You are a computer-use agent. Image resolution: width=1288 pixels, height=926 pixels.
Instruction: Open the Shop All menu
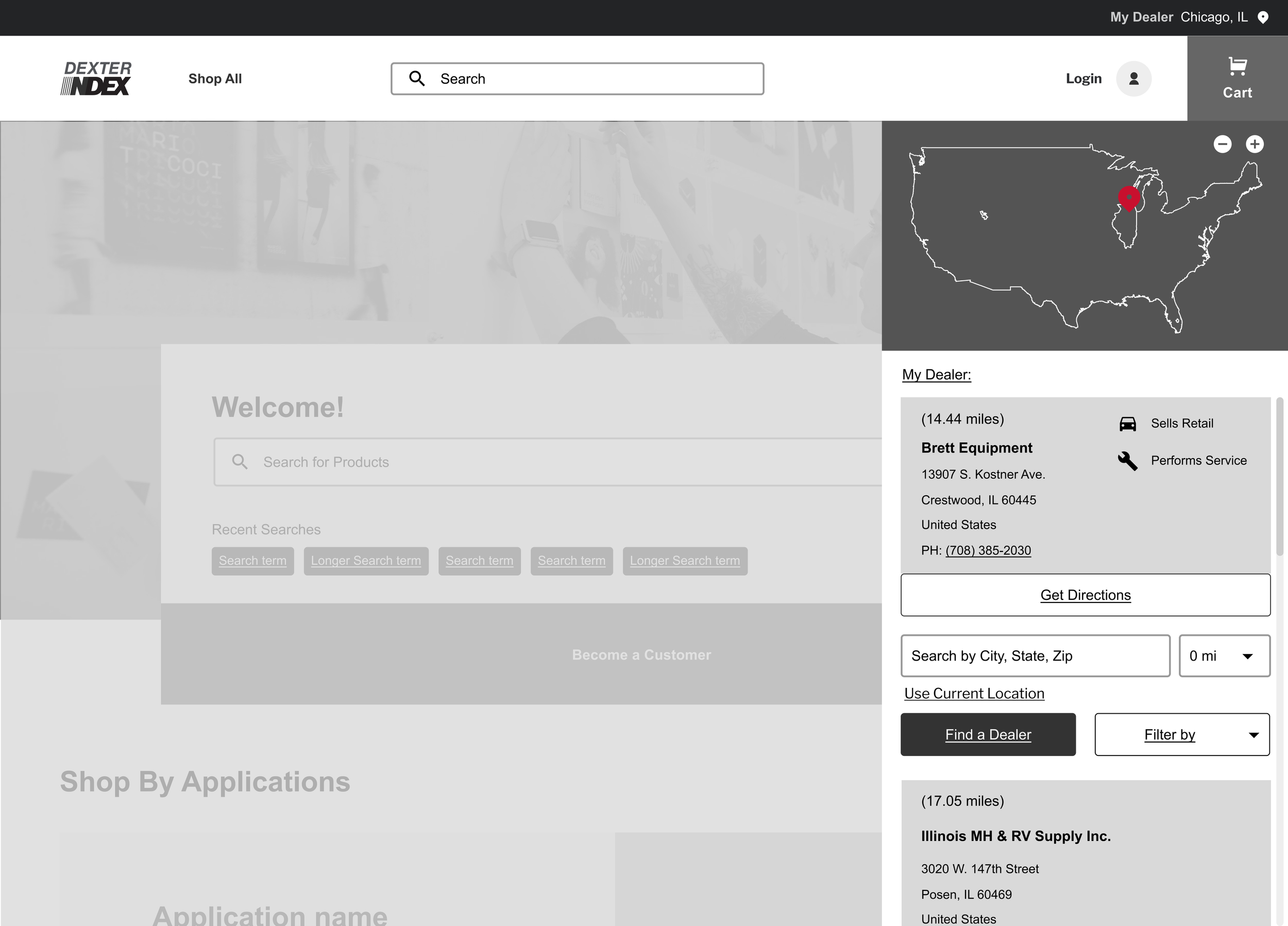[215, 79]
